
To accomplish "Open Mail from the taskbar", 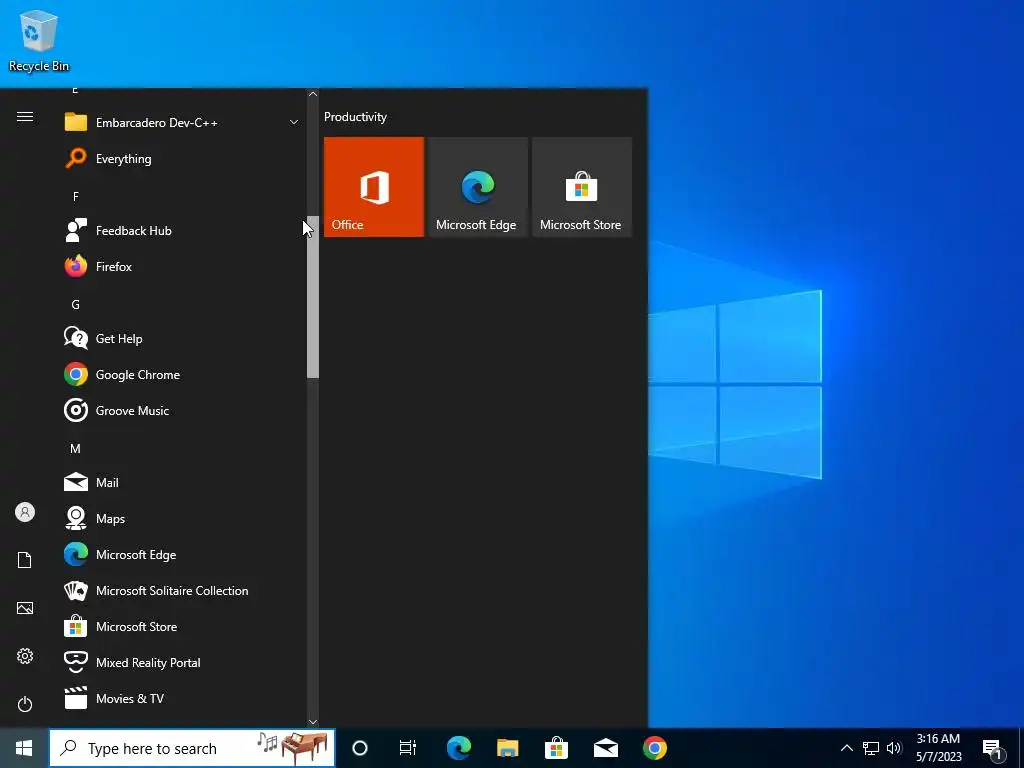I will point(605,748).
